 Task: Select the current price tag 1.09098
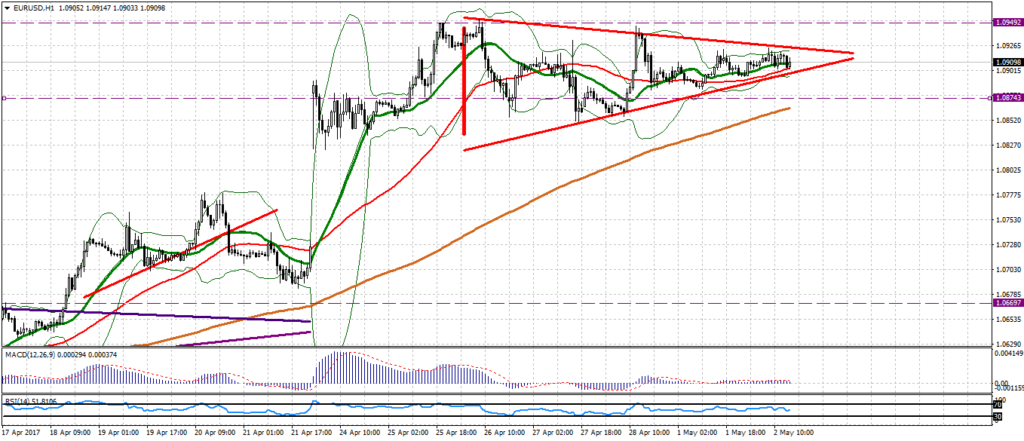coord(1007,63)
